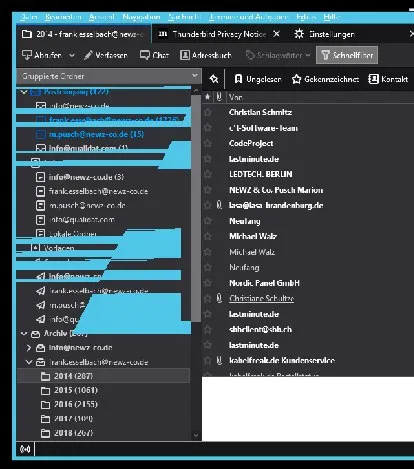Click folder pane scroll-down arrow
The height and width of the screenshot is (469, 414).
pos(196,435)
